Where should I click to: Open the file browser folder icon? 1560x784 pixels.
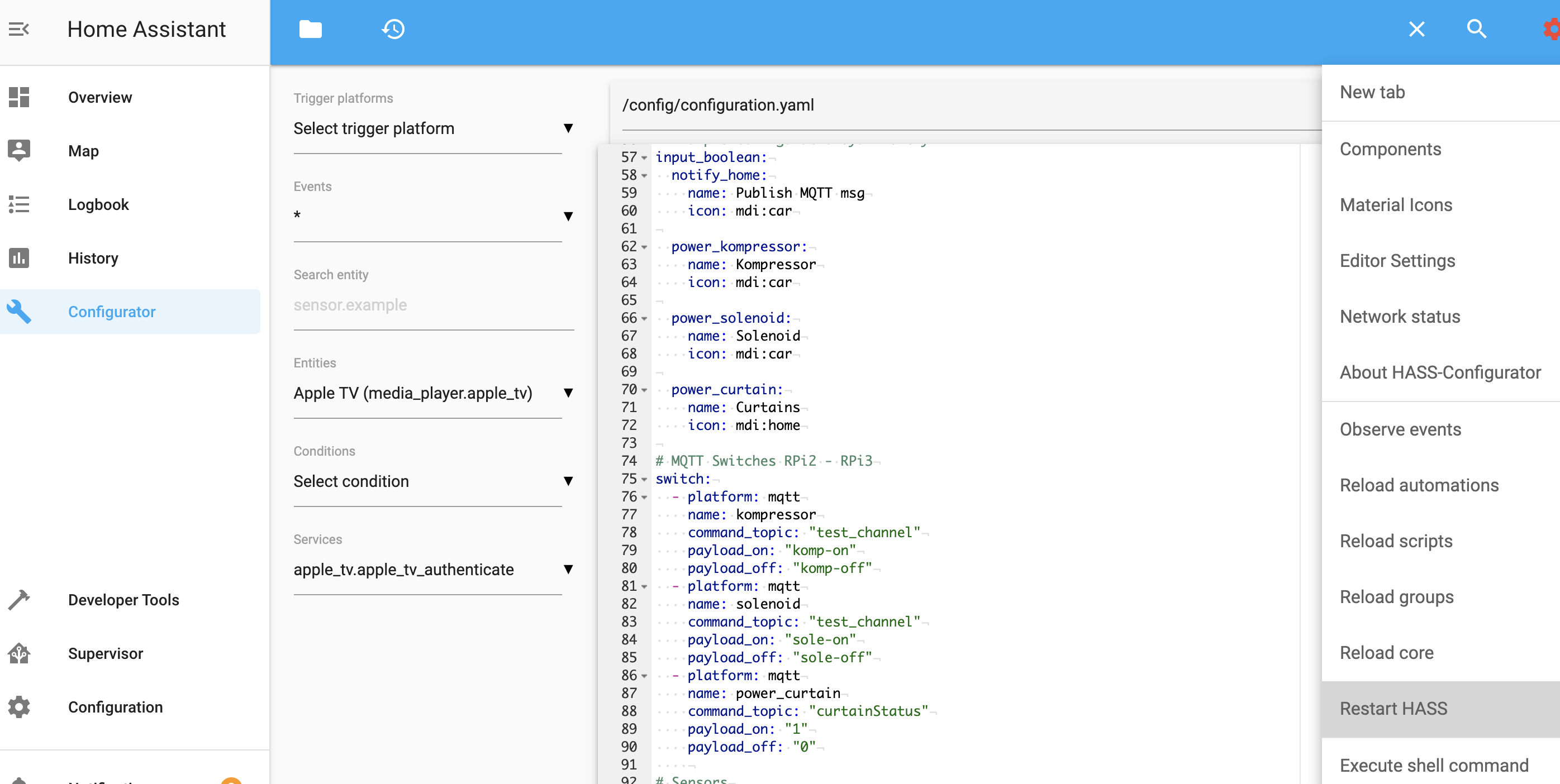click(x=310, y=29)
